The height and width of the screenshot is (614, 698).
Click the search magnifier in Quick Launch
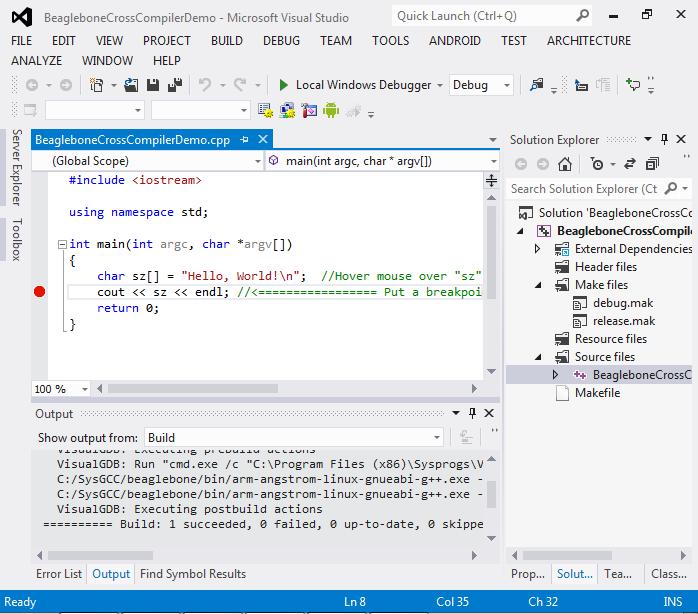582,16
